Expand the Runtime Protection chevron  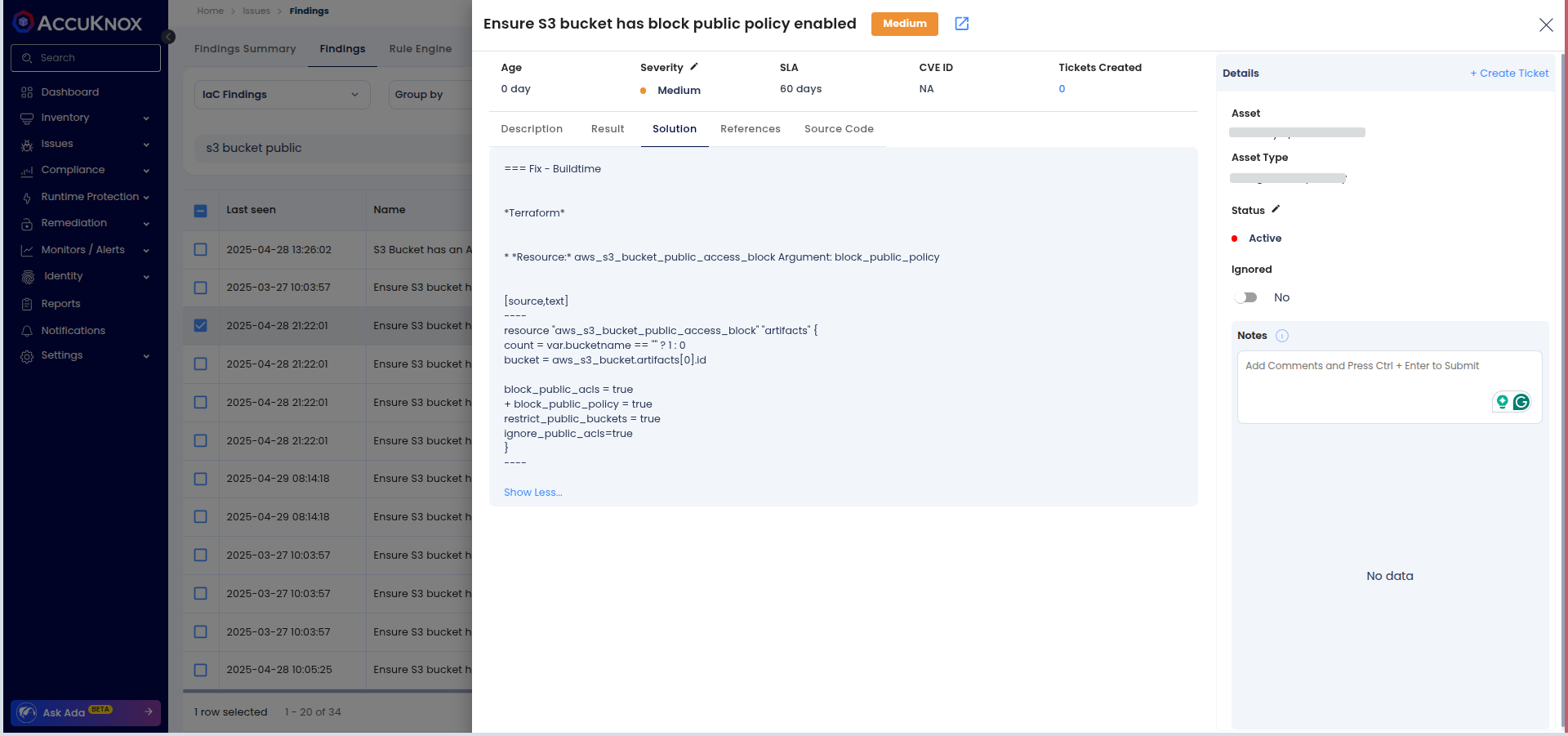click(x=146, y=197)
